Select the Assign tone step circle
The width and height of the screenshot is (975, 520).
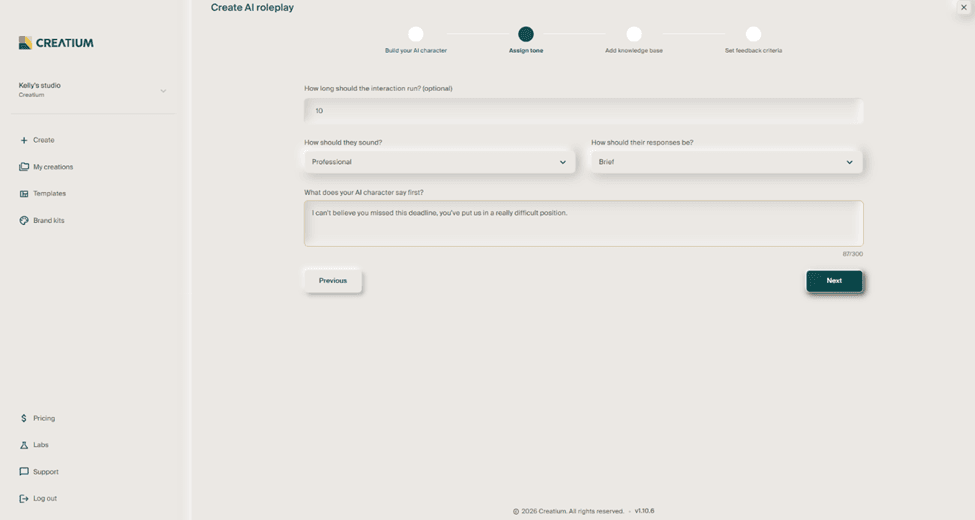click(526, 34)
